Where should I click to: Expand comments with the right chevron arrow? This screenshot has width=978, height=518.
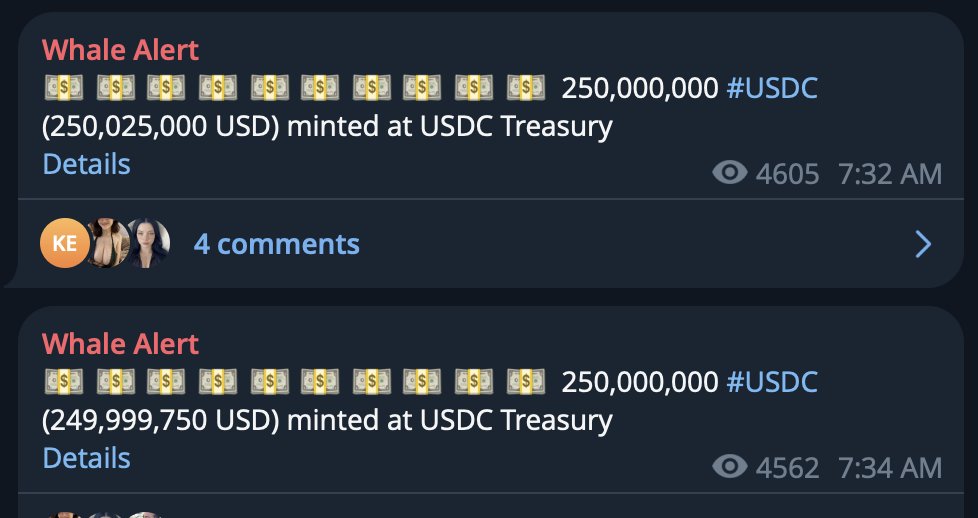[x=923, y=244]
